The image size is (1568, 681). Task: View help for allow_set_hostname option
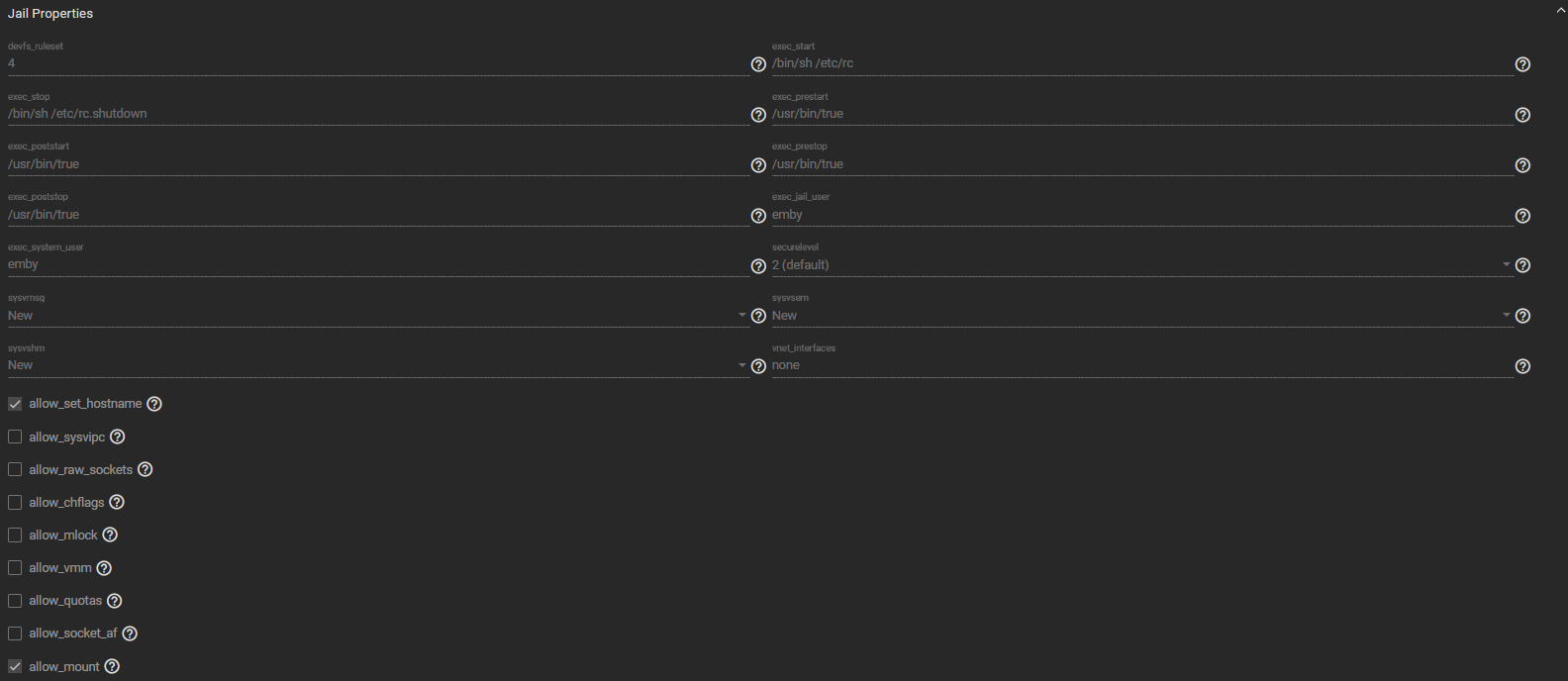coord(154,404)
